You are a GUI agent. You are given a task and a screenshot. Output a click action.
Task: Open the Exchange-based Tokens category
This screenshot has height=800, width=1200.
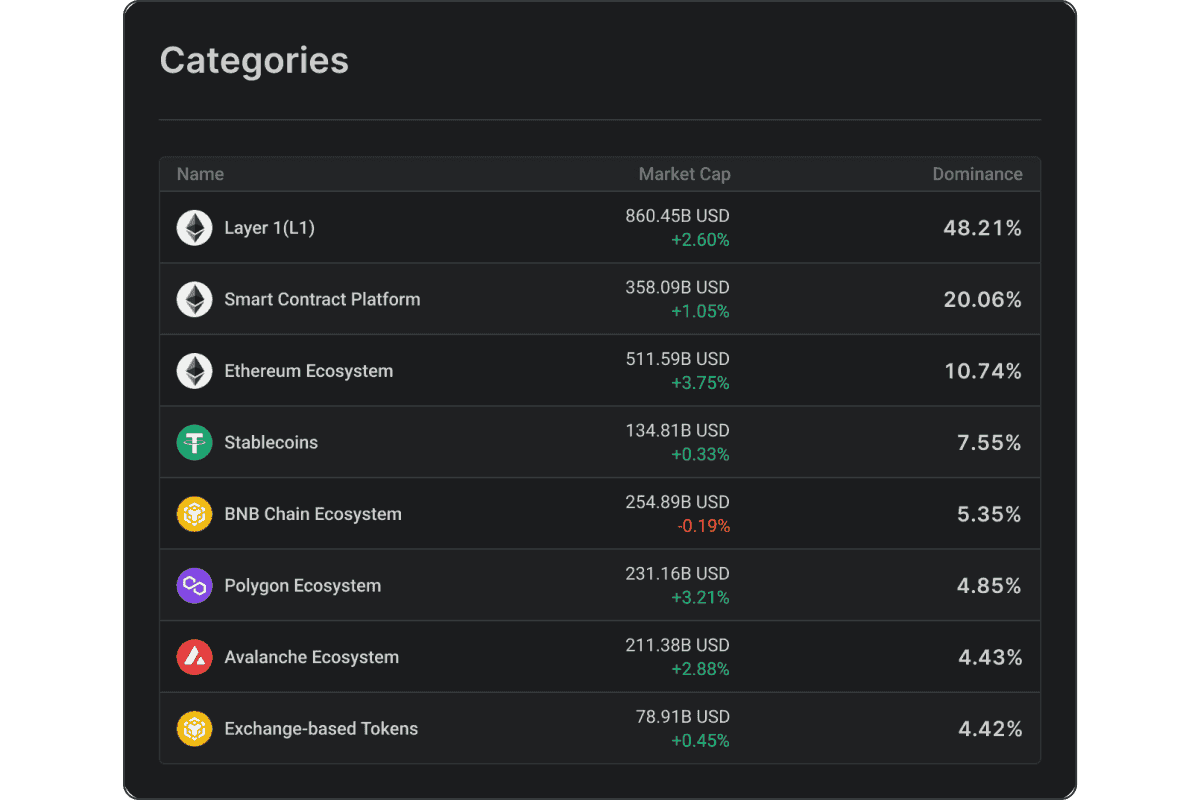(321, 729)
